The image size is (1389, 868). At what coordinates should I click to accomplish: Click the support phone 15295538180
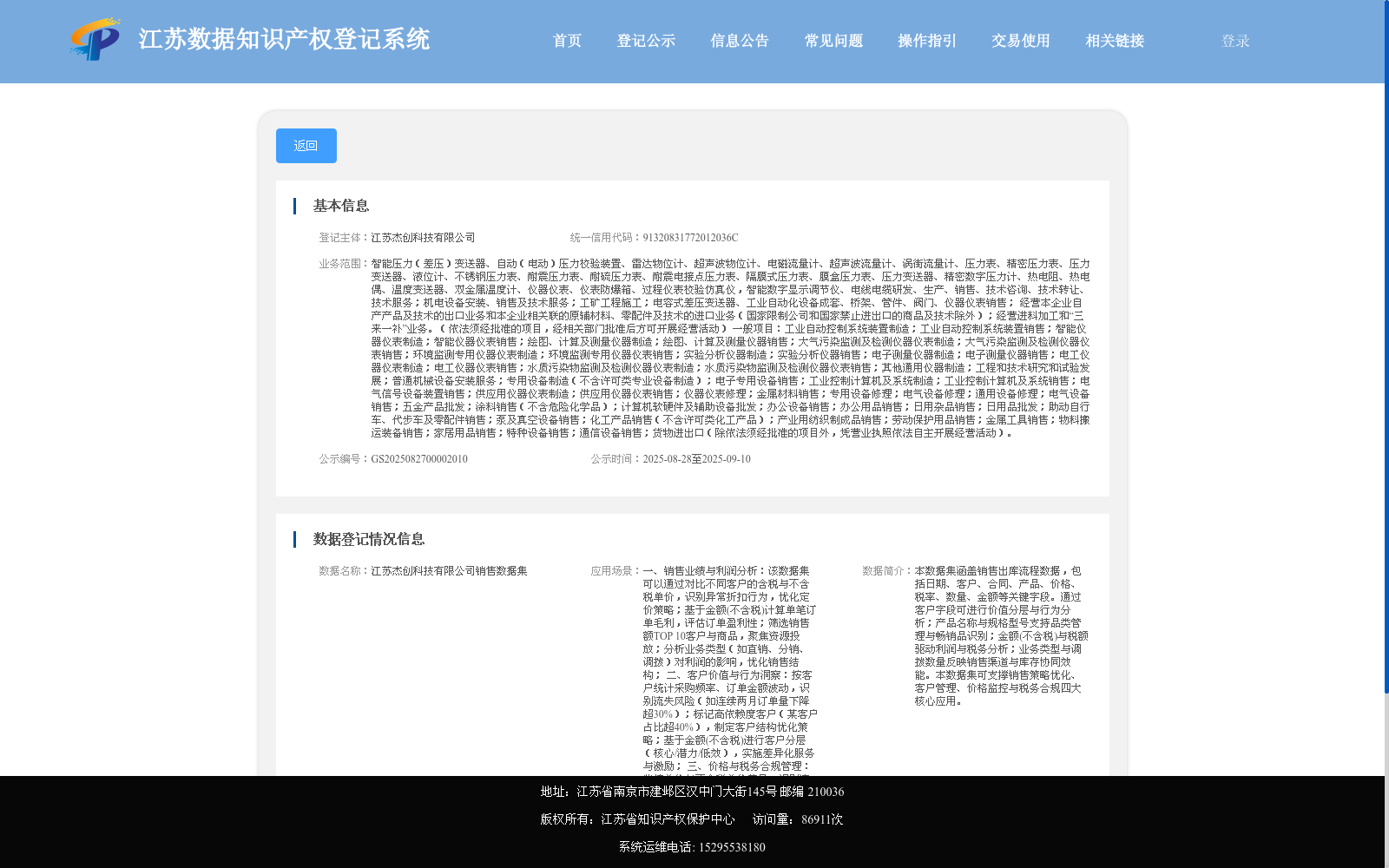[732, 847]
